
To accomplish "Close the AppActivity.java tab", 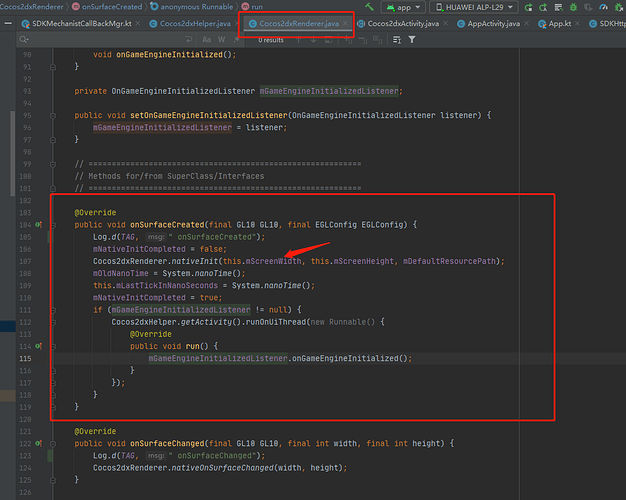I will pyautogui.click(x=527, y=24).
